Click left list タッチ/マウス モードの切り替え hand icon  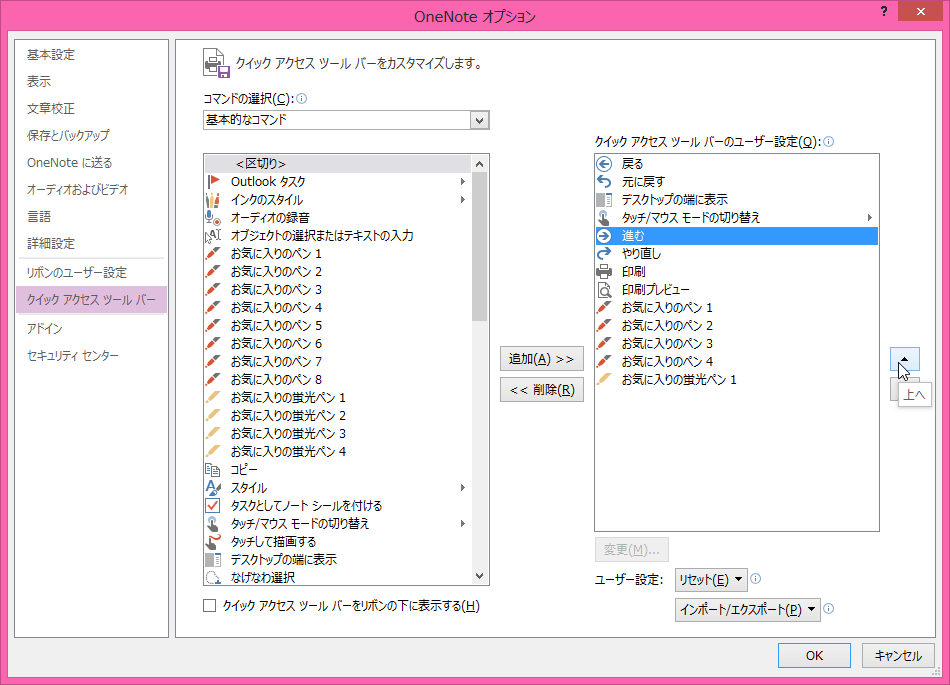213,523
